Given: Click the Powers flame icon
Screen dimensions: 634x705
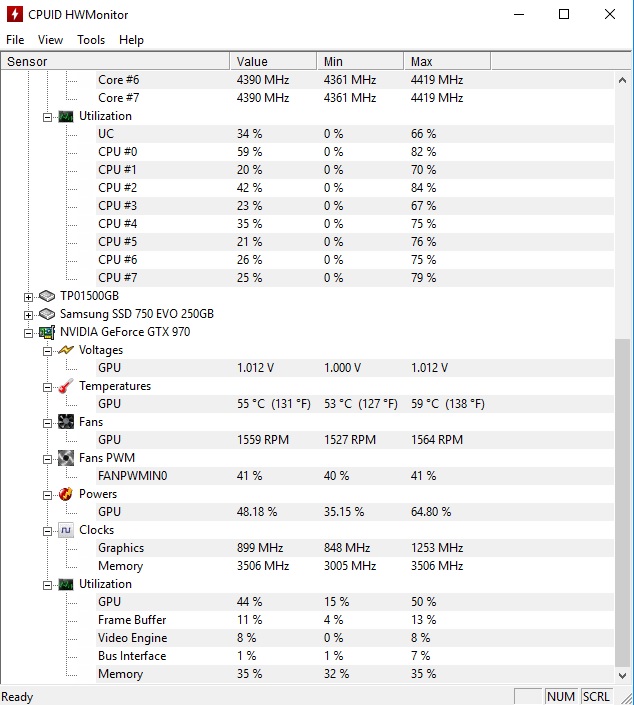Looking at the screenshot, I should point(66,494).
